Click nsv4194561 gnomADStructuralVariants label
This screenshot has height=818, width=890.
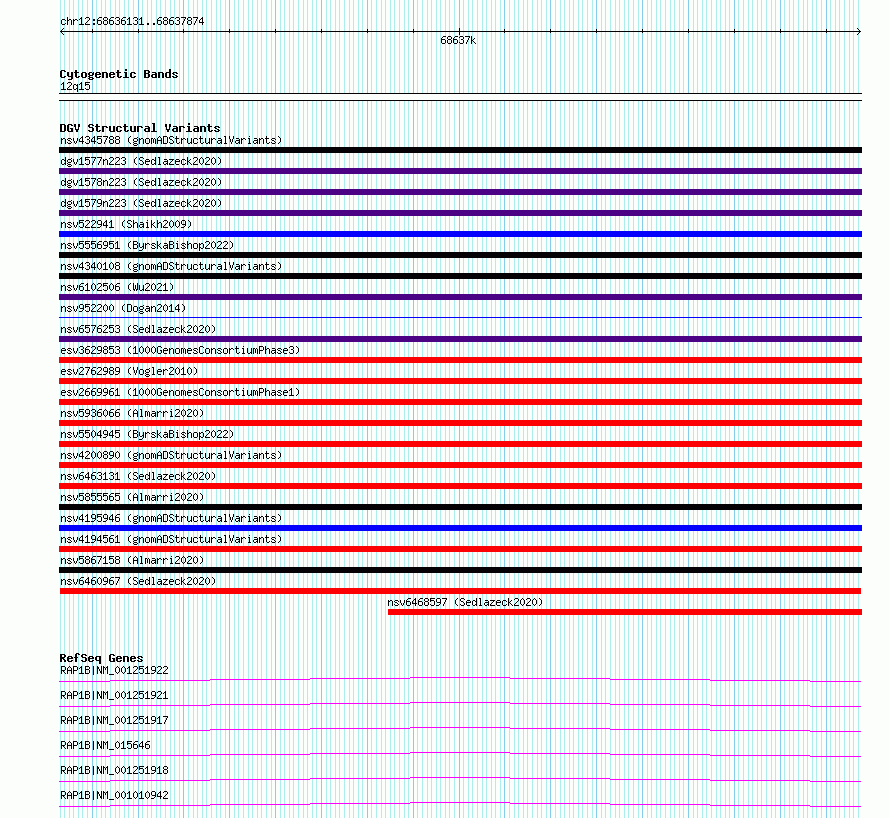(x=171, y=539)
